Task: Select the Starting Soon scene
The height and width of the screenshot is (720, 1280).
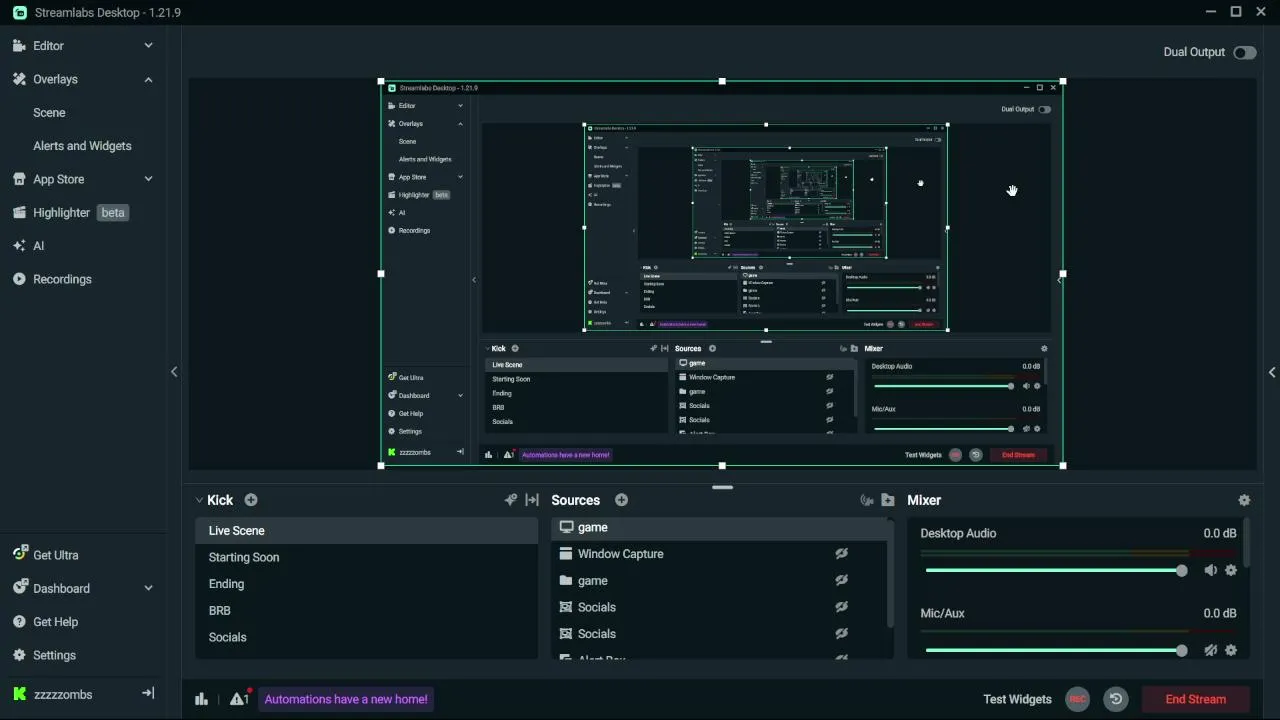Action: pyautogui.click(x=366, y=557)
